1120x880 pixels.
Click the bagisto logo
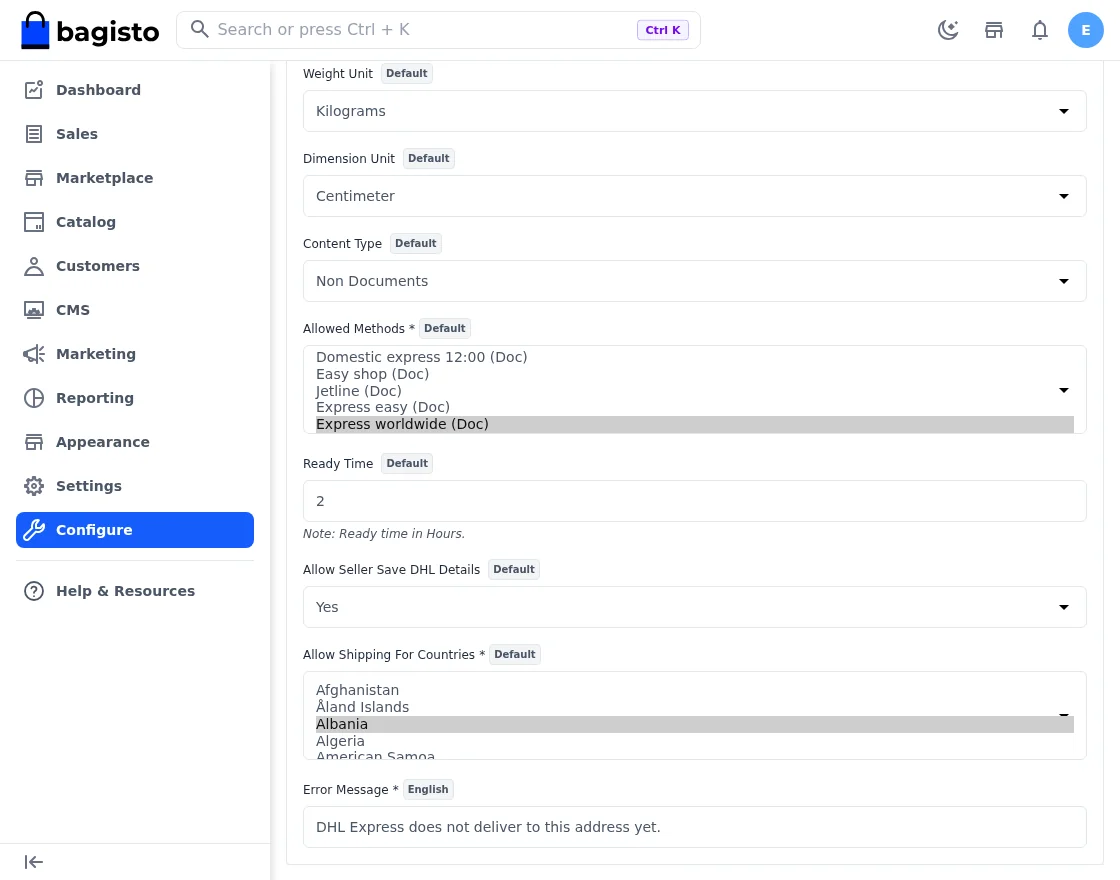(x=90, y=30)
